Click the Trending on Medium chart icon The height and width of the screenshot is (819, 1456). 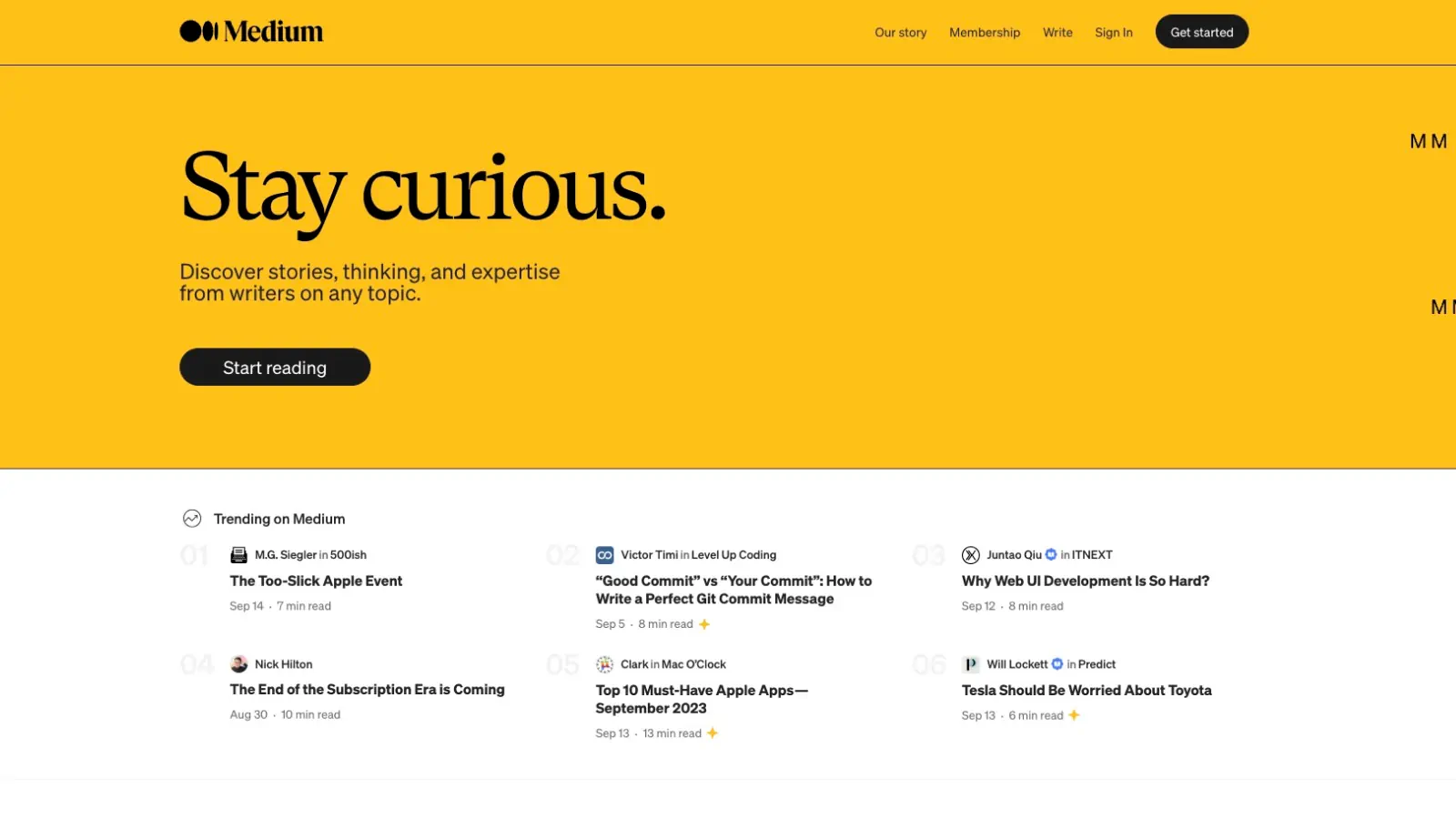tap(192, 519)
